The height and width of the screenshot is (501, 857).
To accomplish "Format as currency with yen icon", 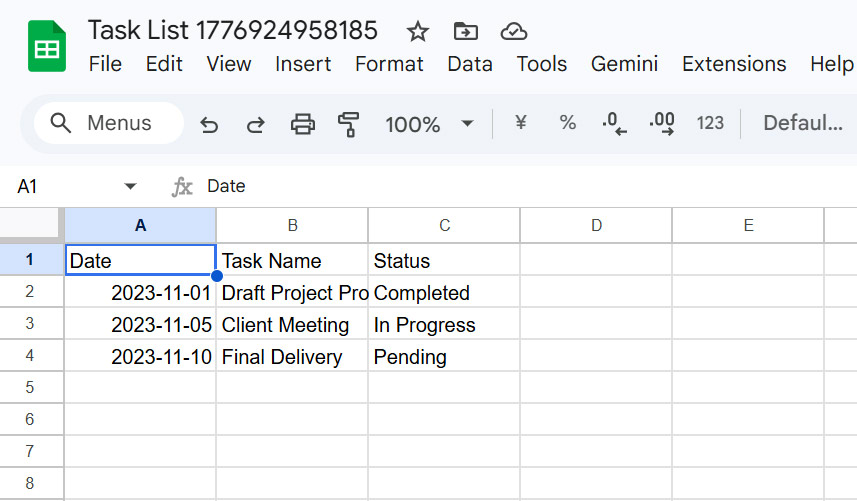I will coord(520,123).
